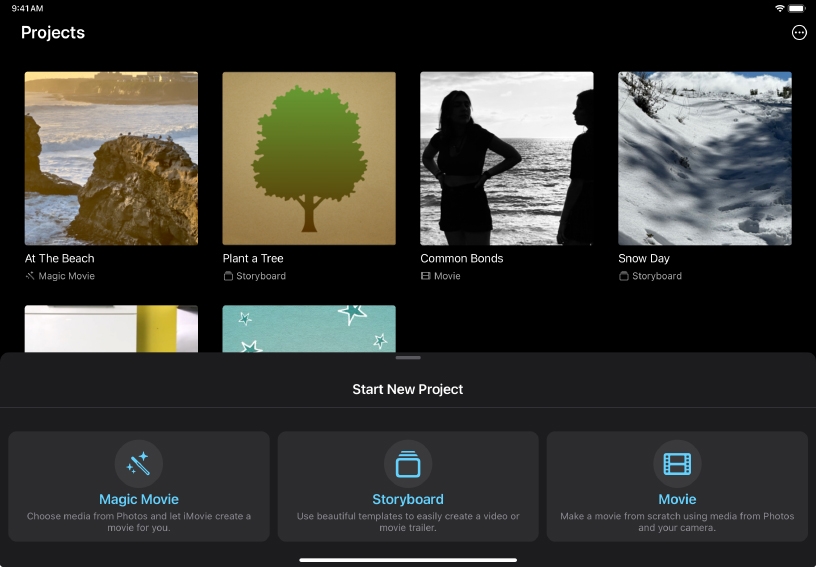Open the Snow Day project thumbnail
The image size is (816, 567).
(x=705, y=158)
